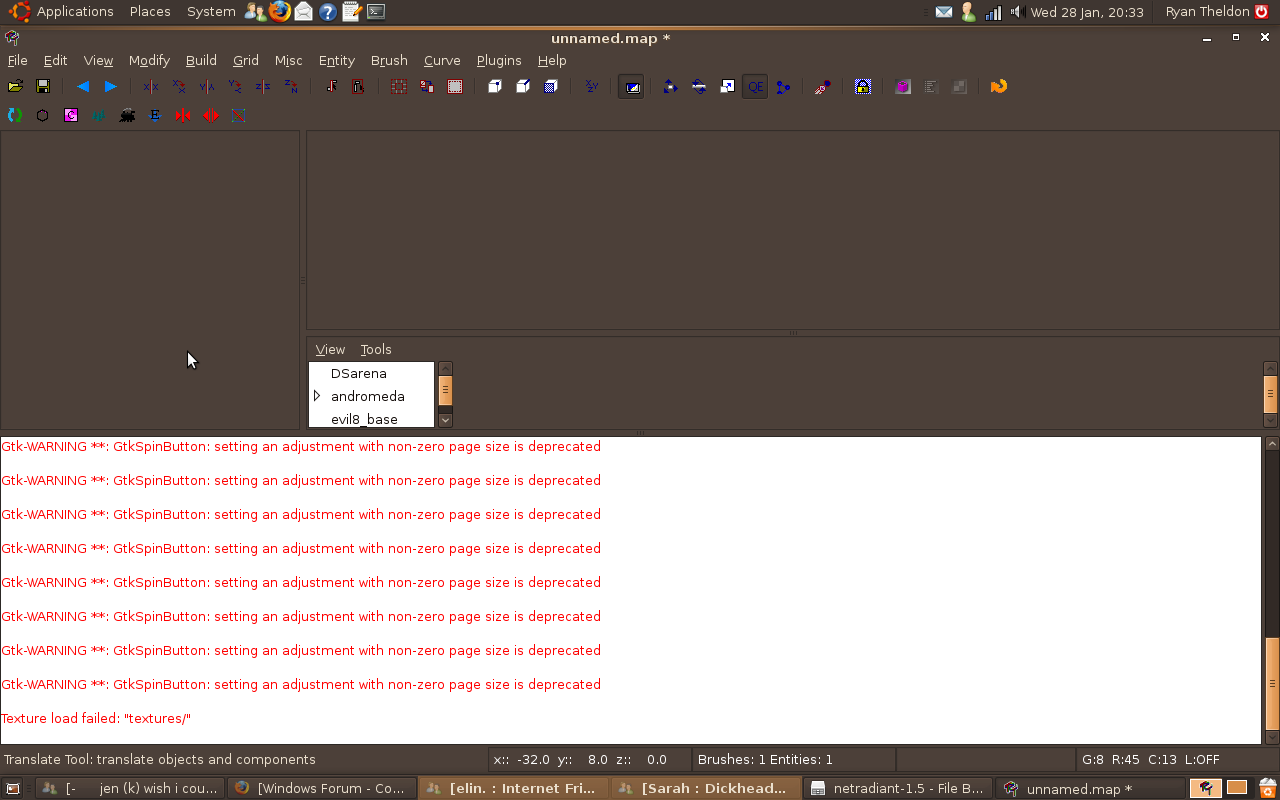Select the Scale tool
This screenshot has width=1280, height=800.
click(727, 87)
